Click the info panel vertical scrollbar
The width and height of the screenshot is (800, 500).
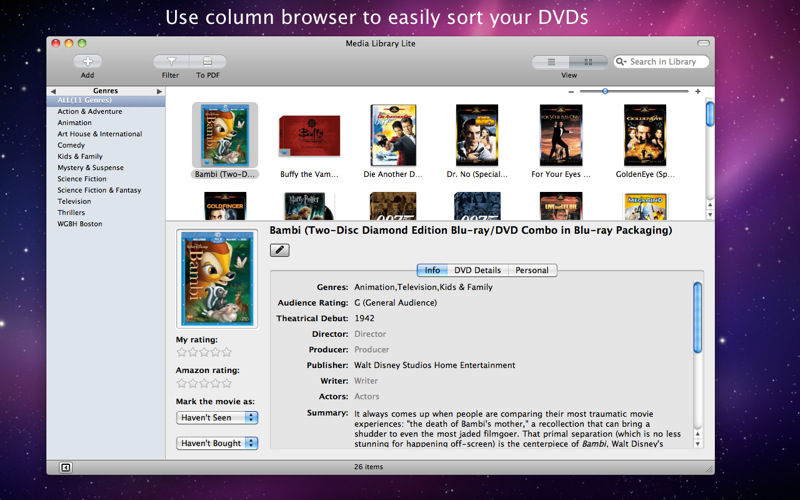coord(697,317)
